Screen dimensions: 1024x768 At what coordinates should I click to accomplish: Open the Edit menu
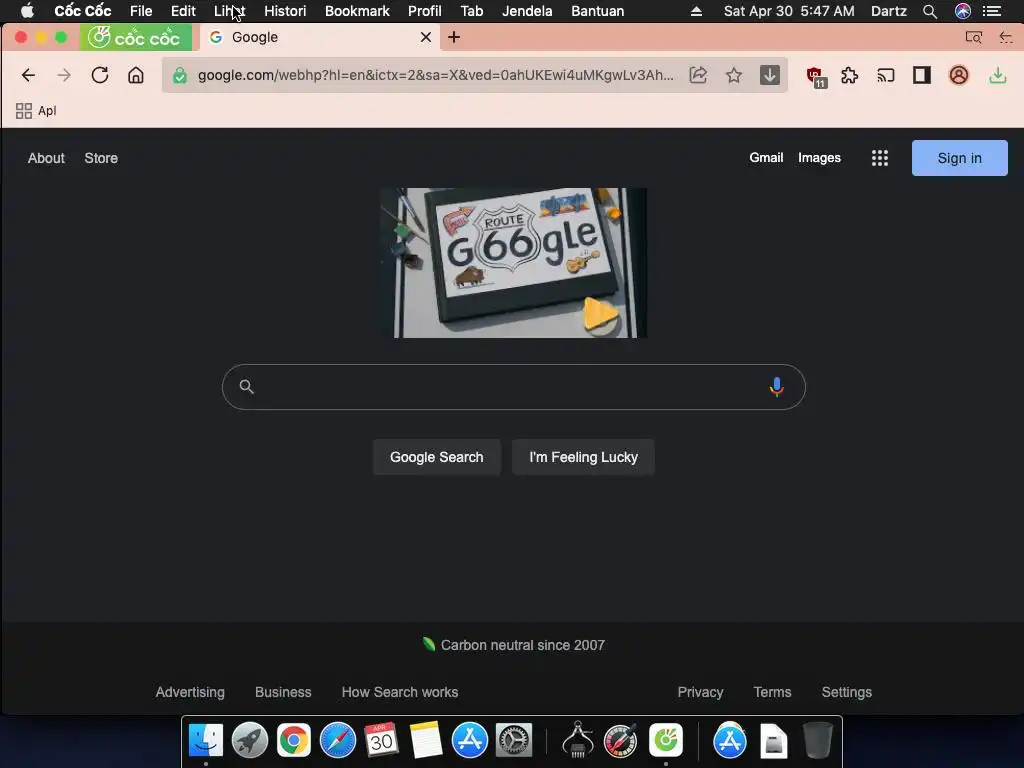(183, 11)
